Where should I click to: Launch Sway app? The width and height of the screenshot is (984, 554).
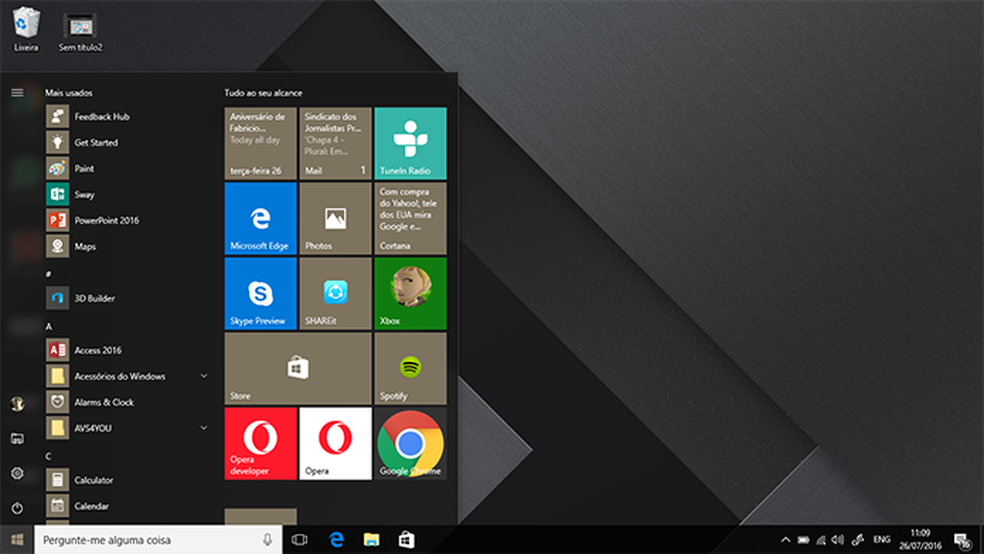[x=126, y=194]
